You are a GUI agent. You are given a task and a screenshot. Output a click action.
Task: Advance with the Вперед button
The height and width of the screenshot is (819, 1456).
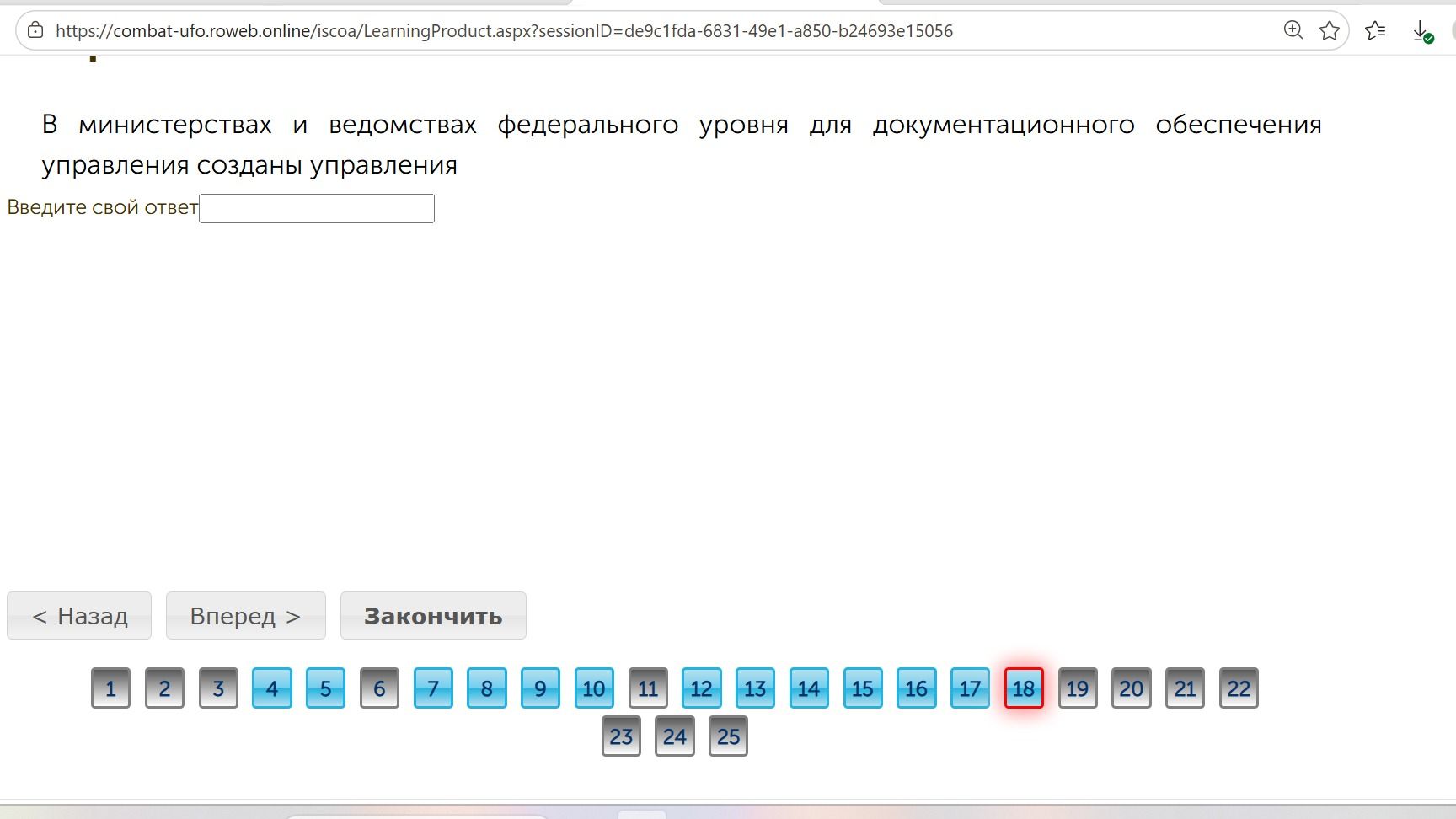(245, 616)
